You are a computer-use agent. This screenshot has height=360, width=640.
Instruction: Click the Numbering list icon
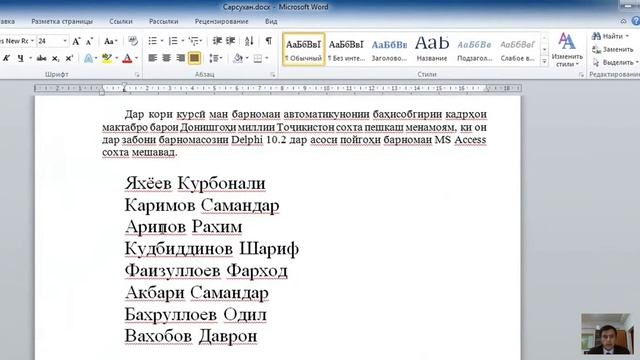[173, 41]
